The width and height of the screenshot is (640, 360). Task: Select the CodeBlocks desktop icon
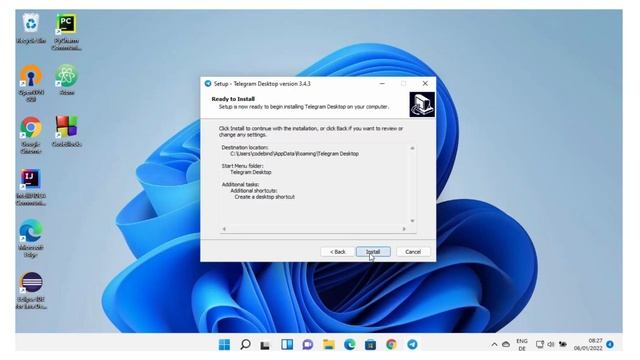point(67,131)
